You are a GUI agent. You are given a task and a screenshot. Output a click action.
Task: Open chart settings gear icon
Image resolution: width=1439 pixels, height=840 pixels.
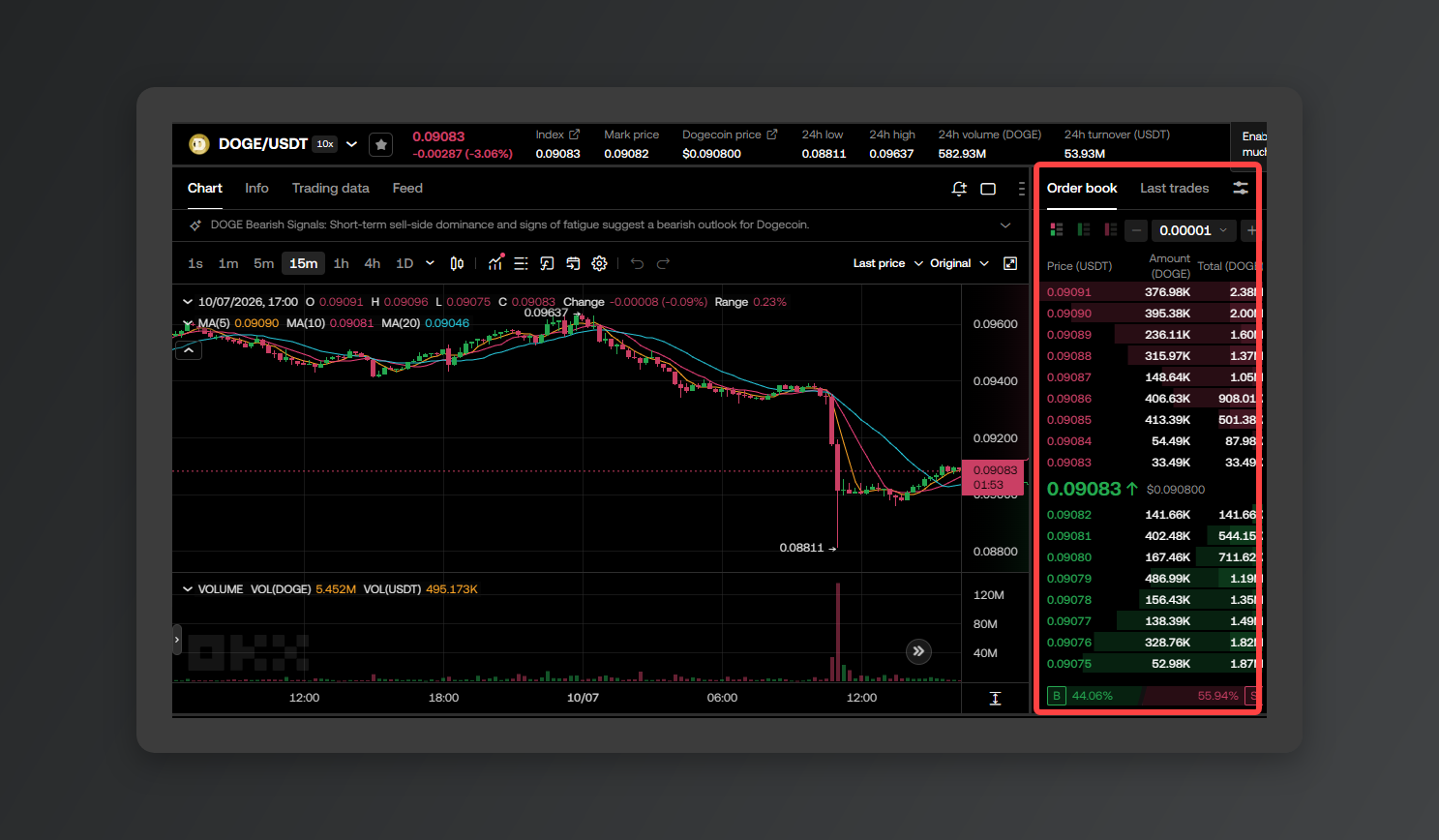click(x=599, y=263)
